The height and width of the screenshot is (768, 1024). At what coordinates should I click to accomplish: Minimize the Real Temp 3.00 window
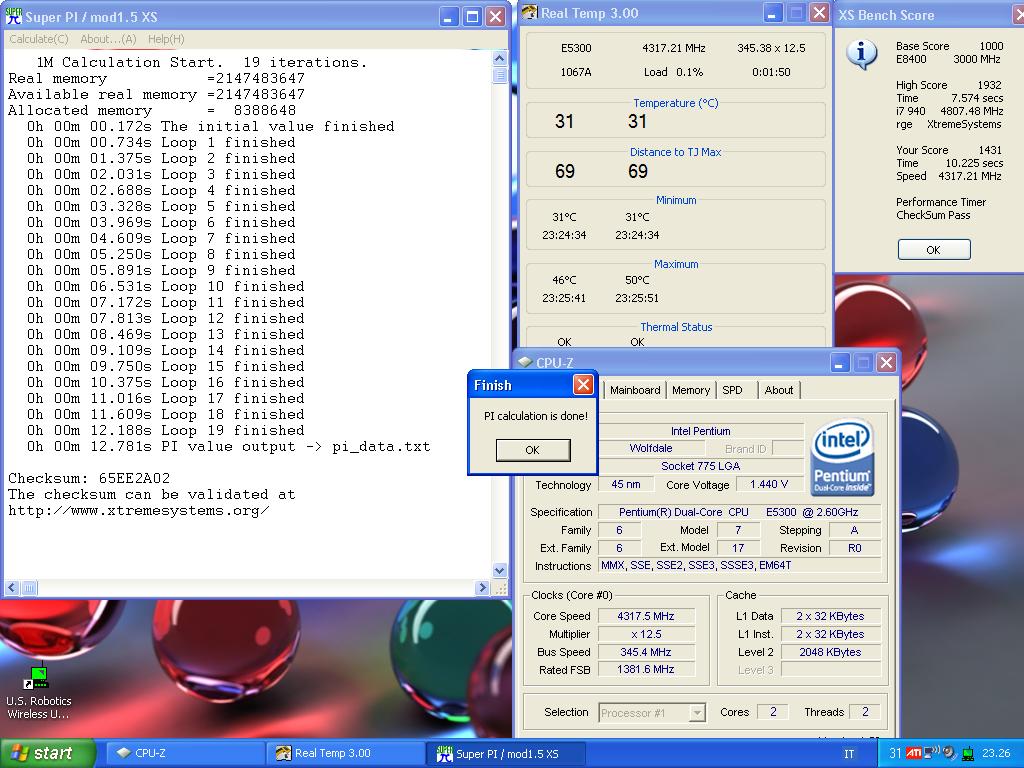coord(772,13)
